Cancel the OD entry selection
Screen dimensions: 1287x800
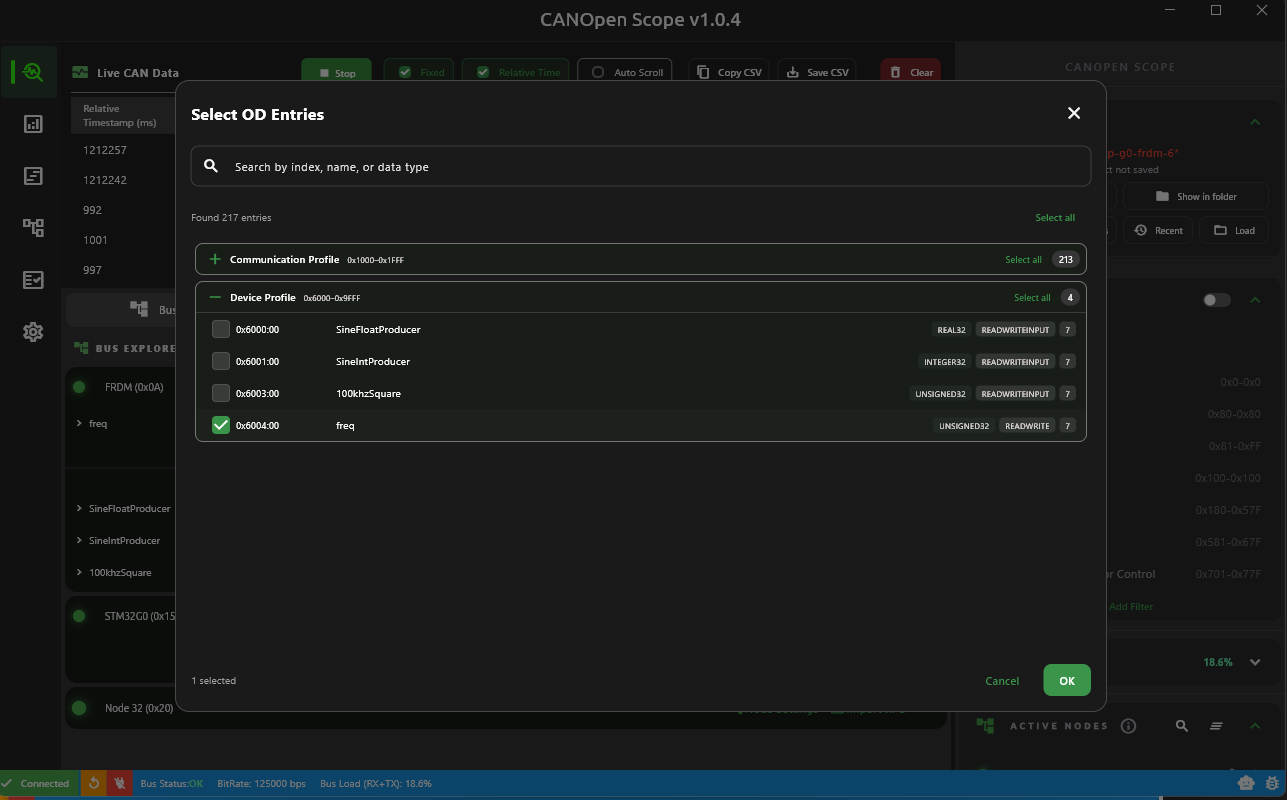[1002, 681]
